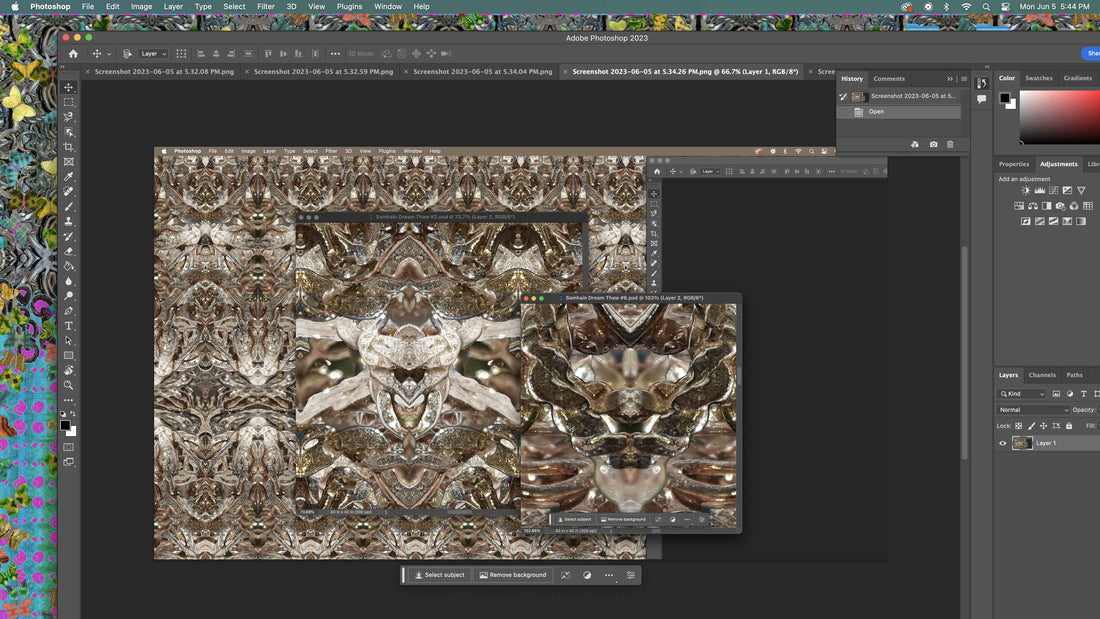Open the Kind layer filter dropdown

click(1021, 394)
